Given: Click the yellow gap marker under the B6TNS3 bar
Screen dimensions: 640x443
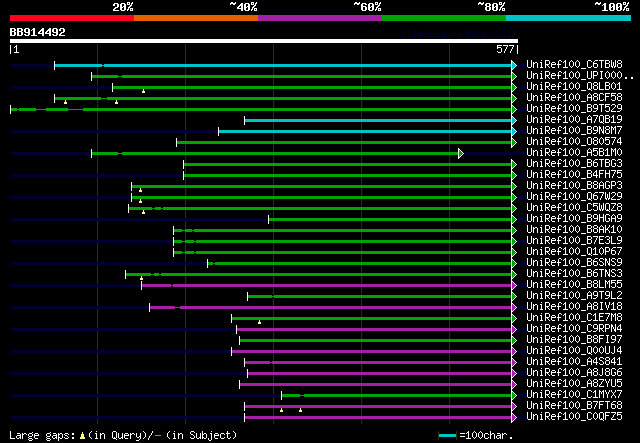Looking at the screenshot, I should pyautogui.click(x=142, y=278).
